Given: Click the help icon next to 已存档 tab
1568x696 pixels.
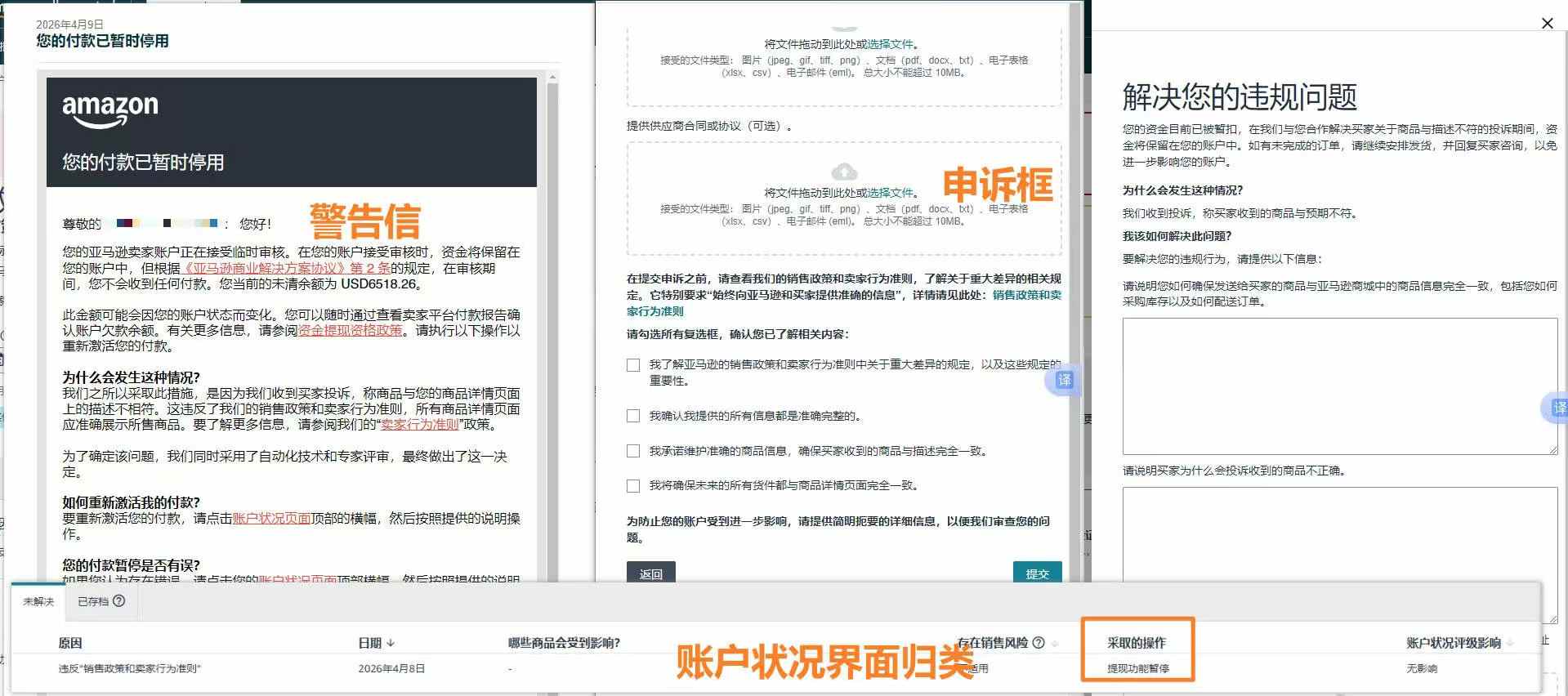Looking at the screenshot, I should [119, 601].
